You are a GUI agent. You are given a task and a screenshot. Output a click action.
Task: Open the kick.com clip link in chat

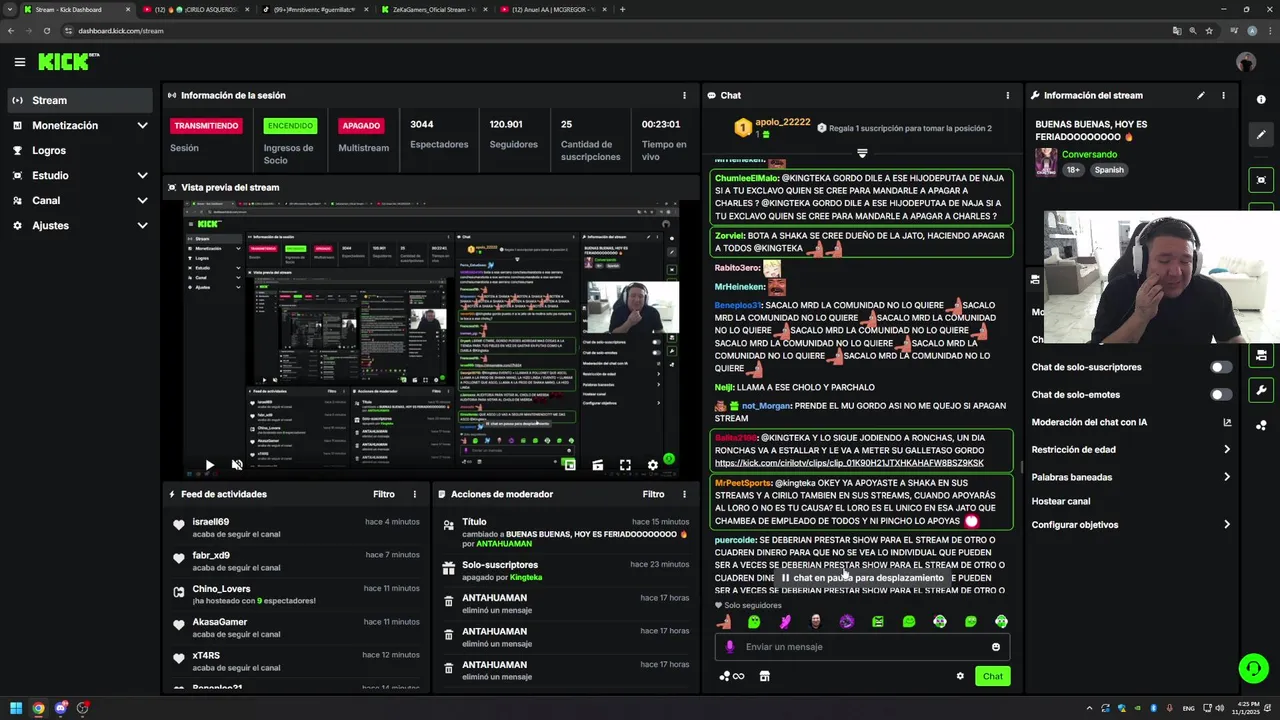click(x=849, y=463)
